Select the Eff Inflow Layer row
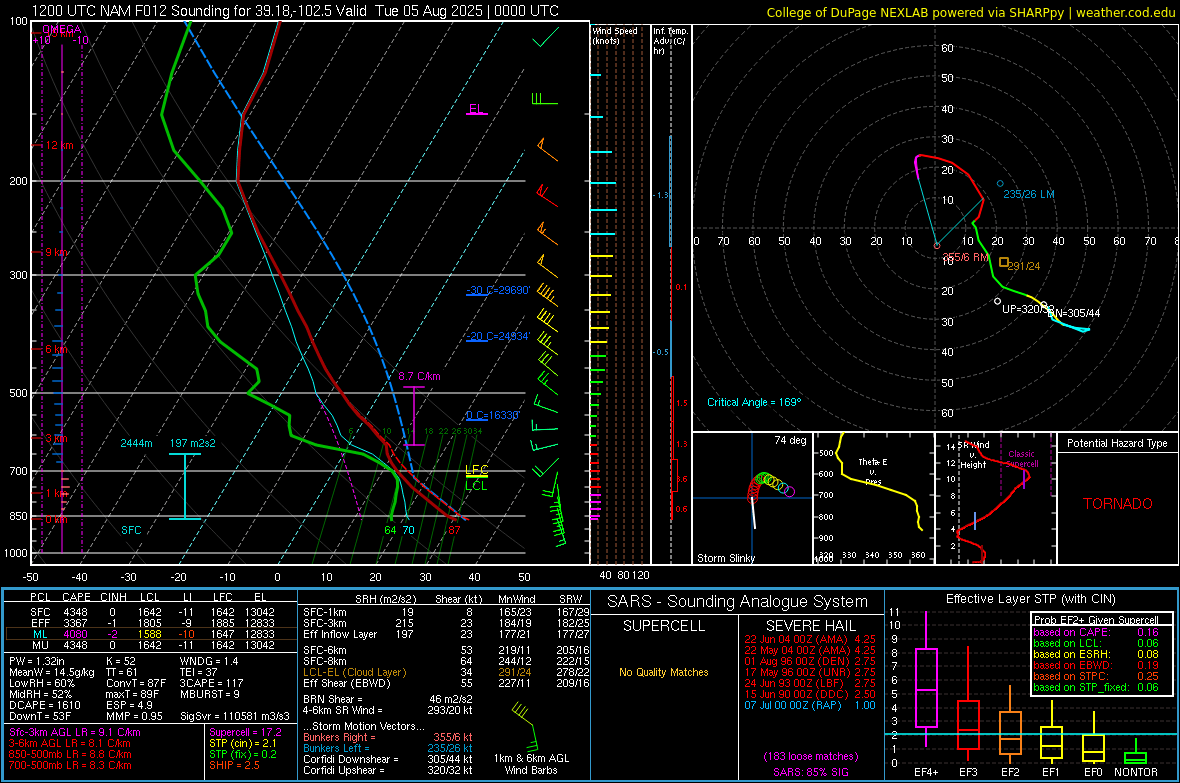The height and width of the screenshot is (783, 1180). 446,634
